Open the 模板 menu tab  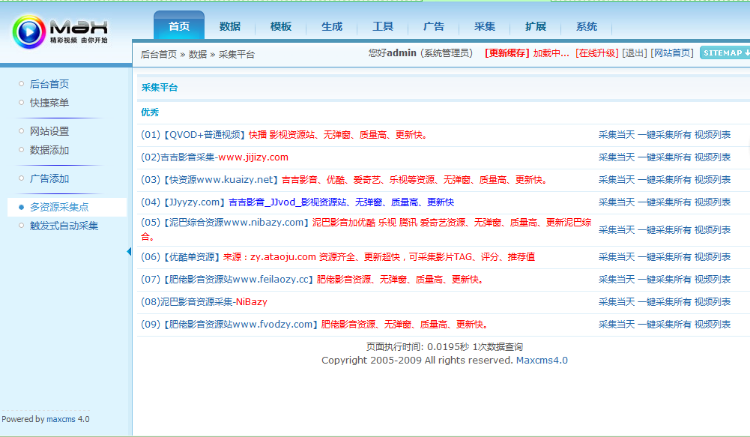click(281, 27)
